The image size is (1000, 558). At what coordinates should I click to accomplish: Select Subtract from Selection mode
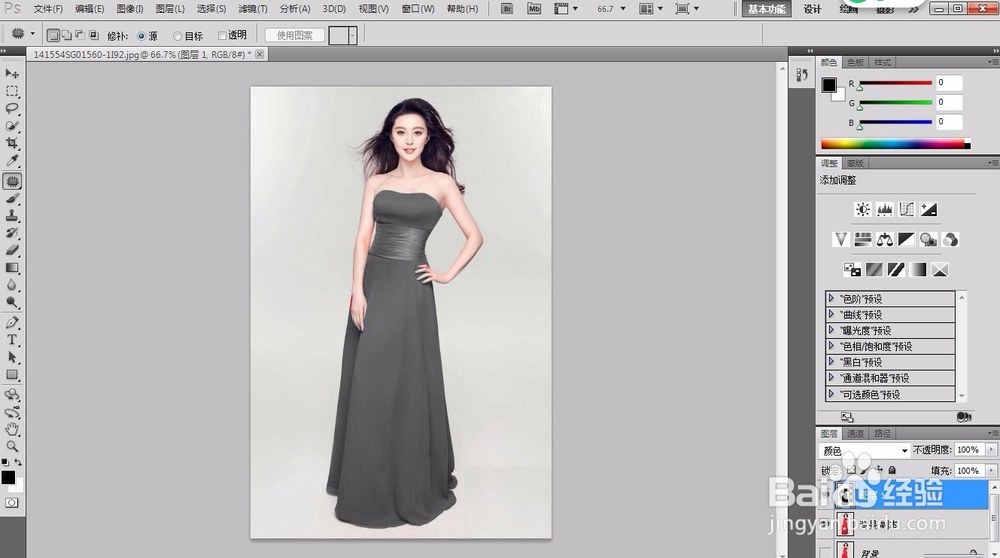click(80, 36)
